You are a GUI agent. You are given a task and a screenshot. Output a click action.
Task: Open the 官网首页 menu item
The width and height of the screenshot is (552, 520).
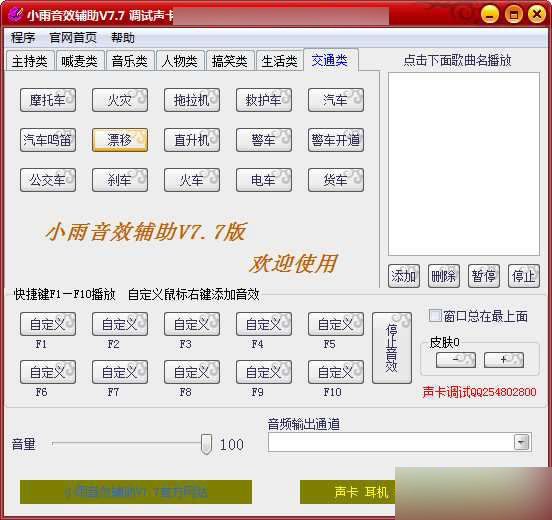73,37
